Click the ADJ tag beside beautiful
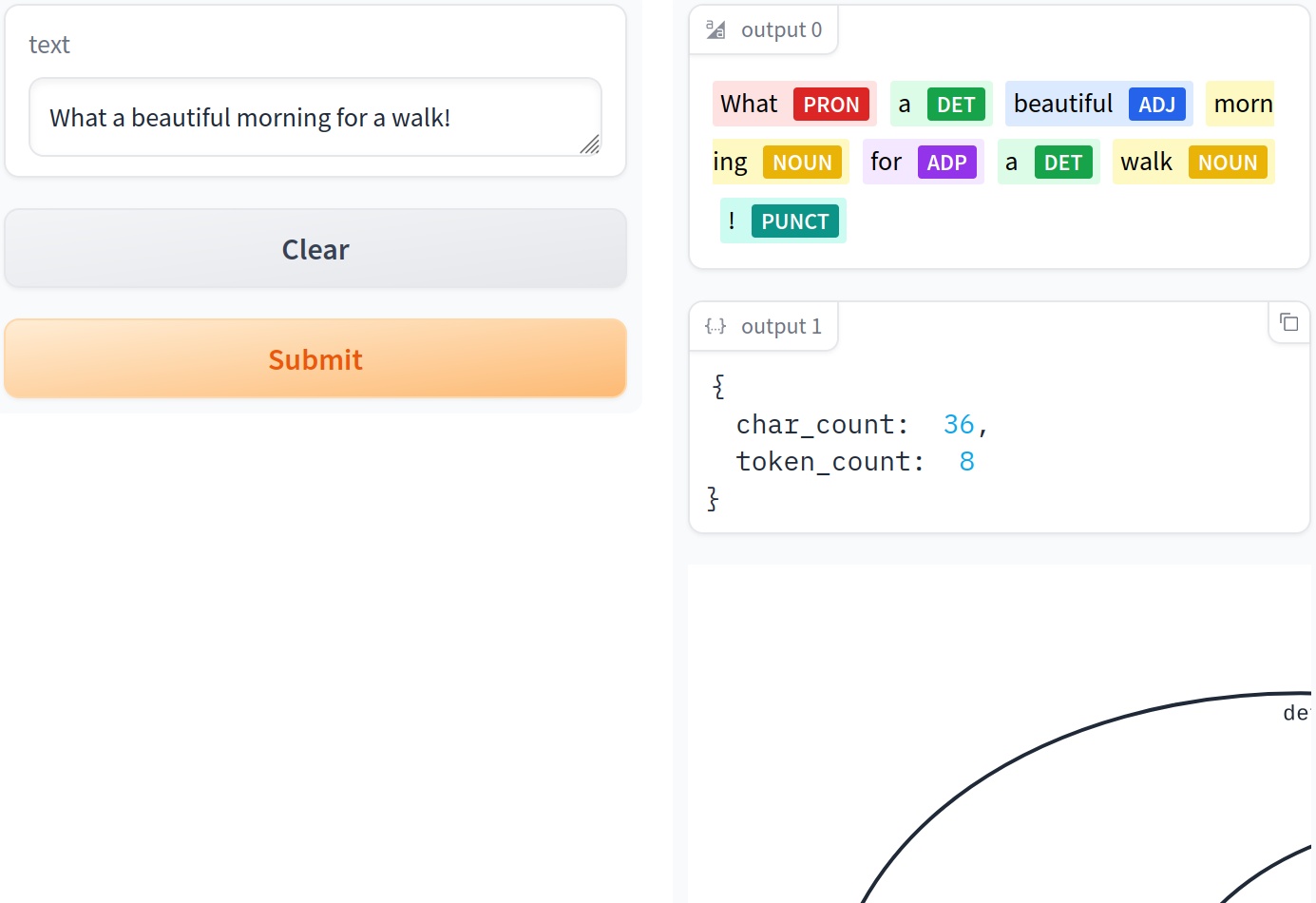Viewport: 1316px width, 903px height. 1157,105
